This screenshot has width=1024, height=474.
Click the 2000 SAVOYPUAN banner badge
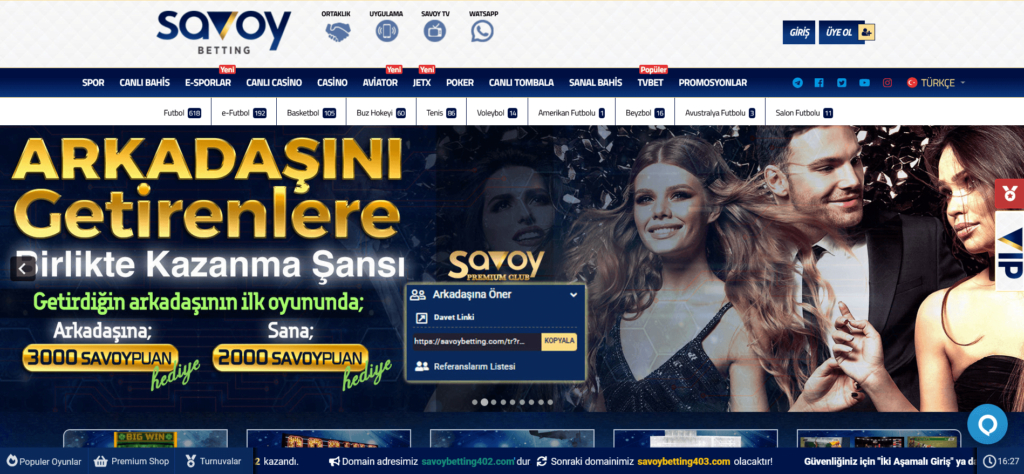(290, 358)
